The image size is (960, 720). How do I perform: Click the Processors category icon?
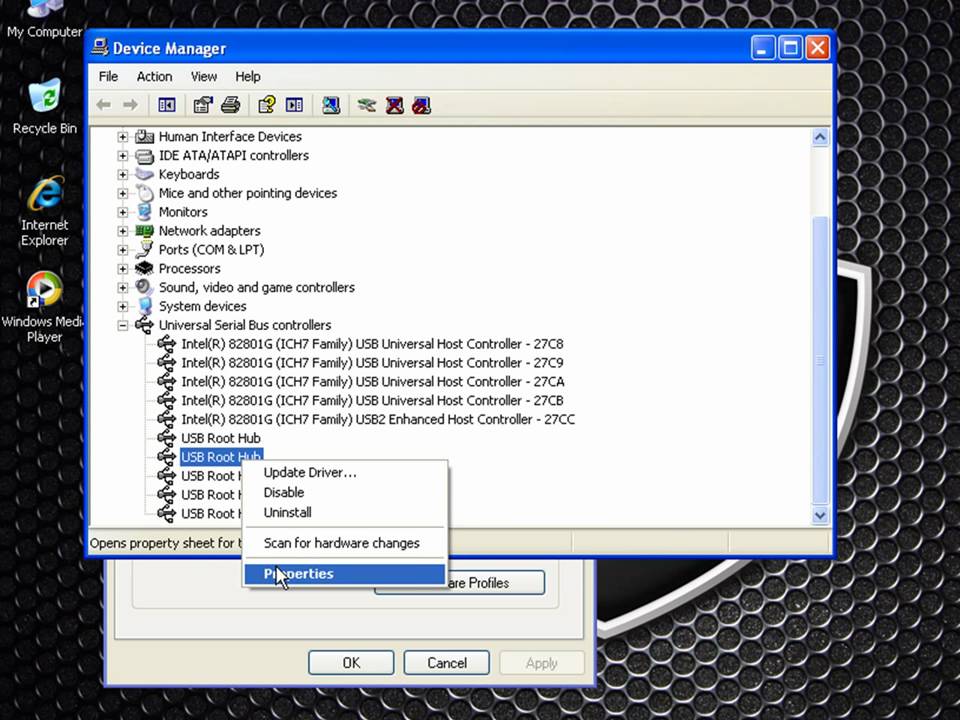click(144, 269)
